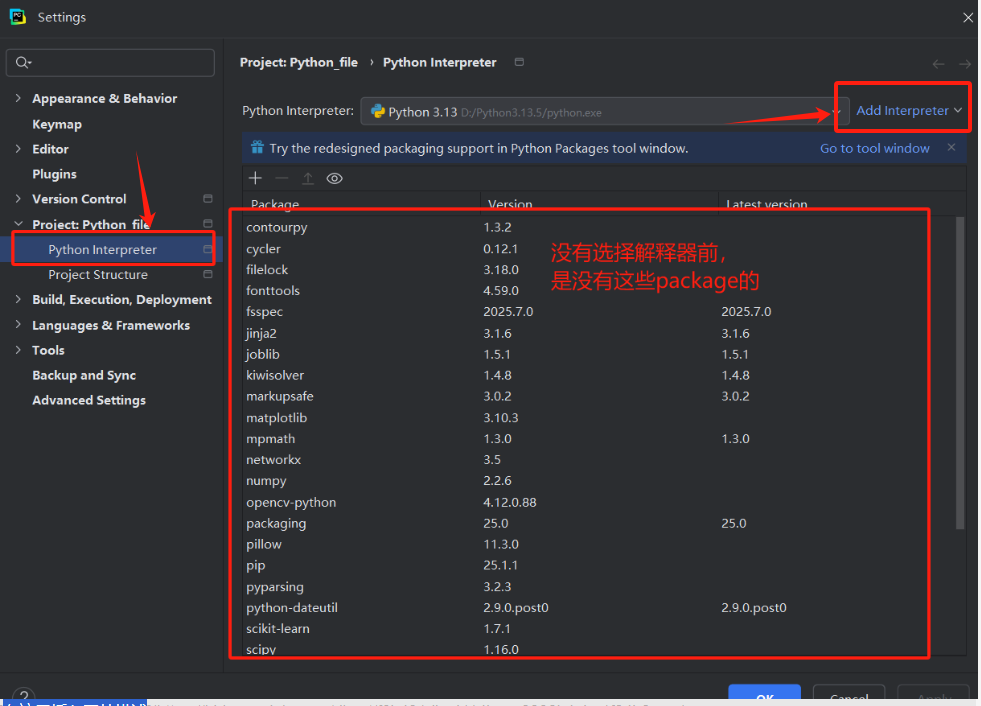981x706 pixels.
Task: Open the Keymap settings page
Action: pyautogui.click(x=57, y=124)
